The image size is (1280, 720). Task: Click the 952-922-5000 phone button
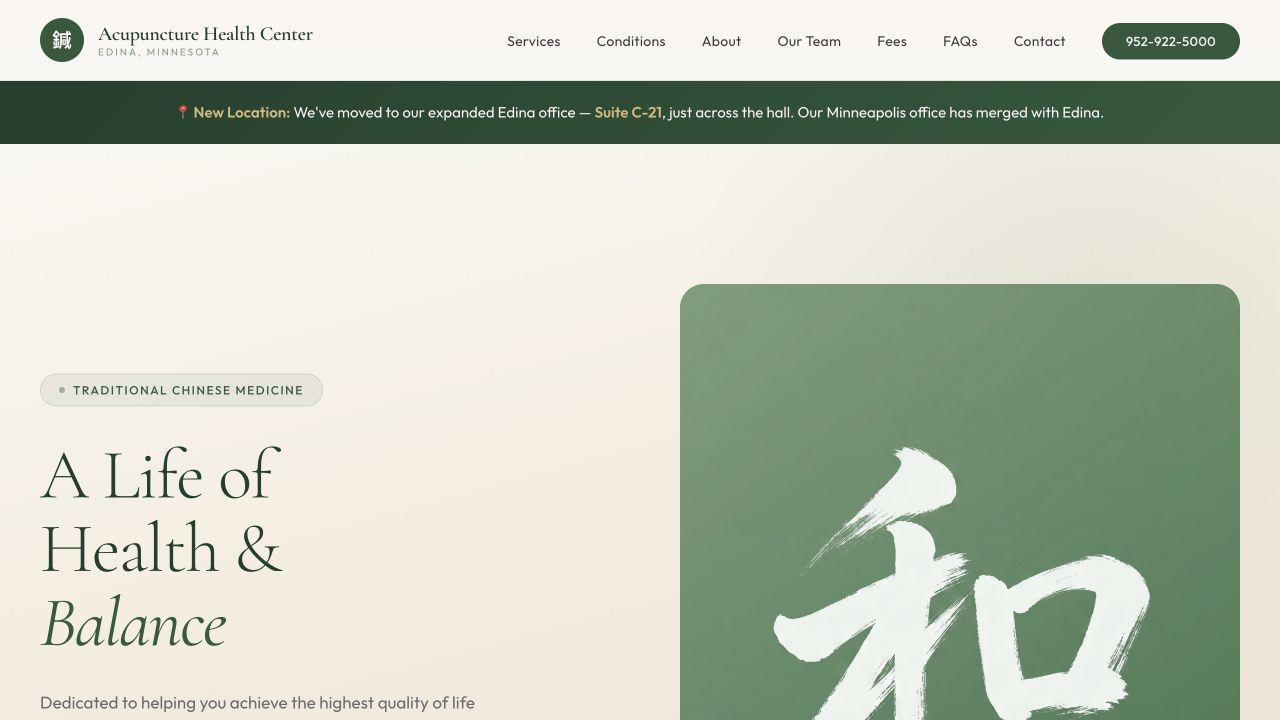1170,41
